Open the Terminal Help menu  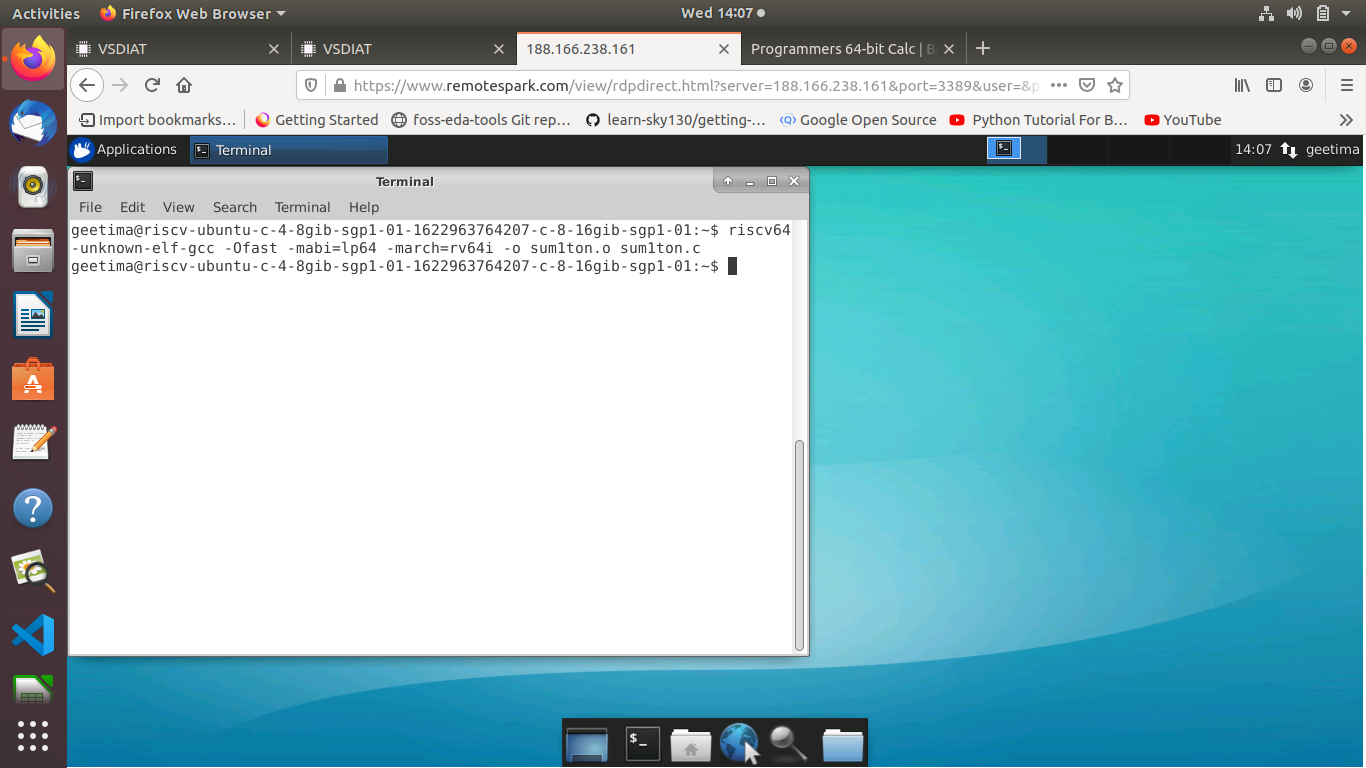[364, 207]
